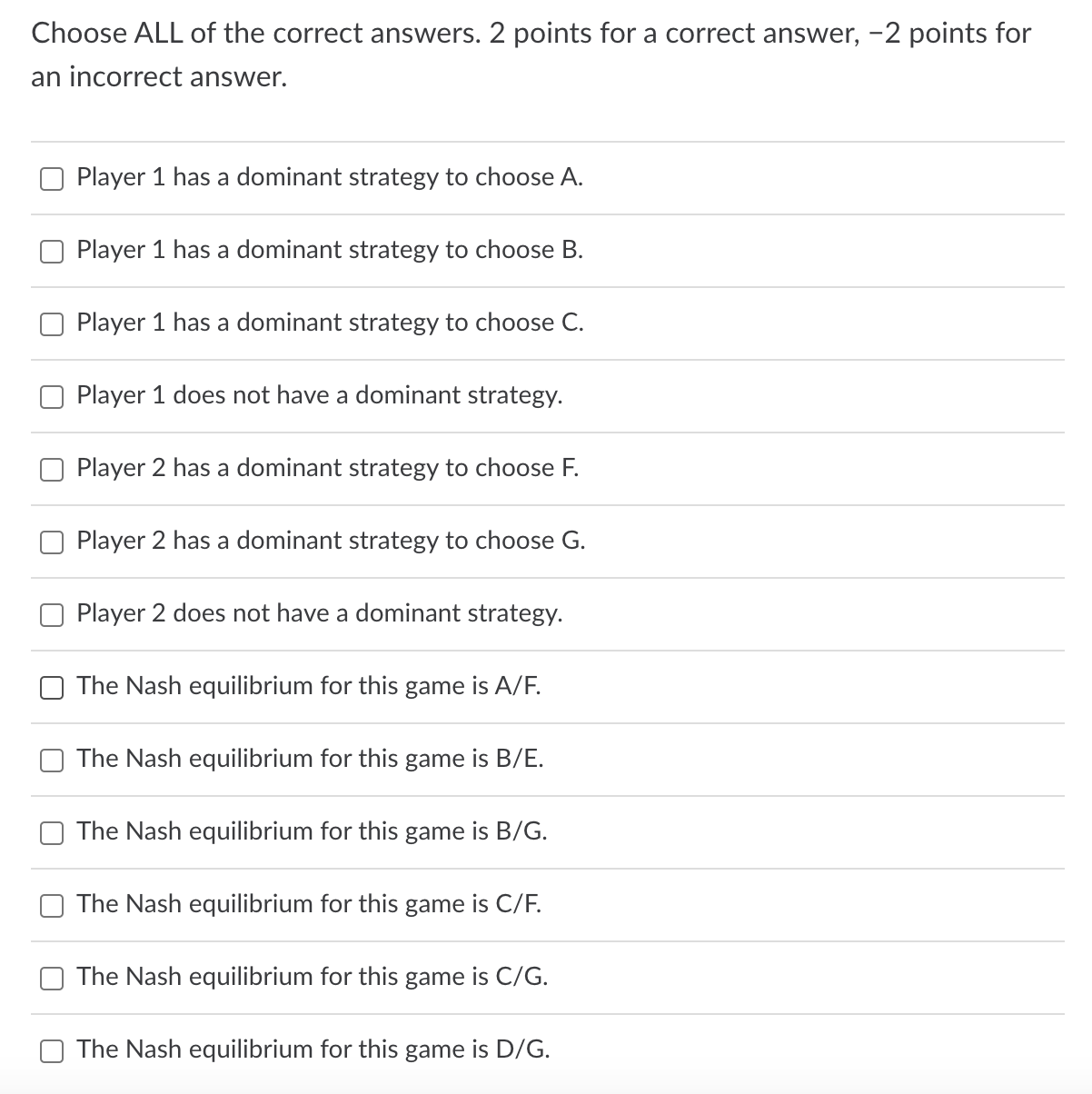Image resolution: width=1092 pixels, height=1094 pixels.
Task: Click the label text about choosing F
Action: click(x=327, y=469)
